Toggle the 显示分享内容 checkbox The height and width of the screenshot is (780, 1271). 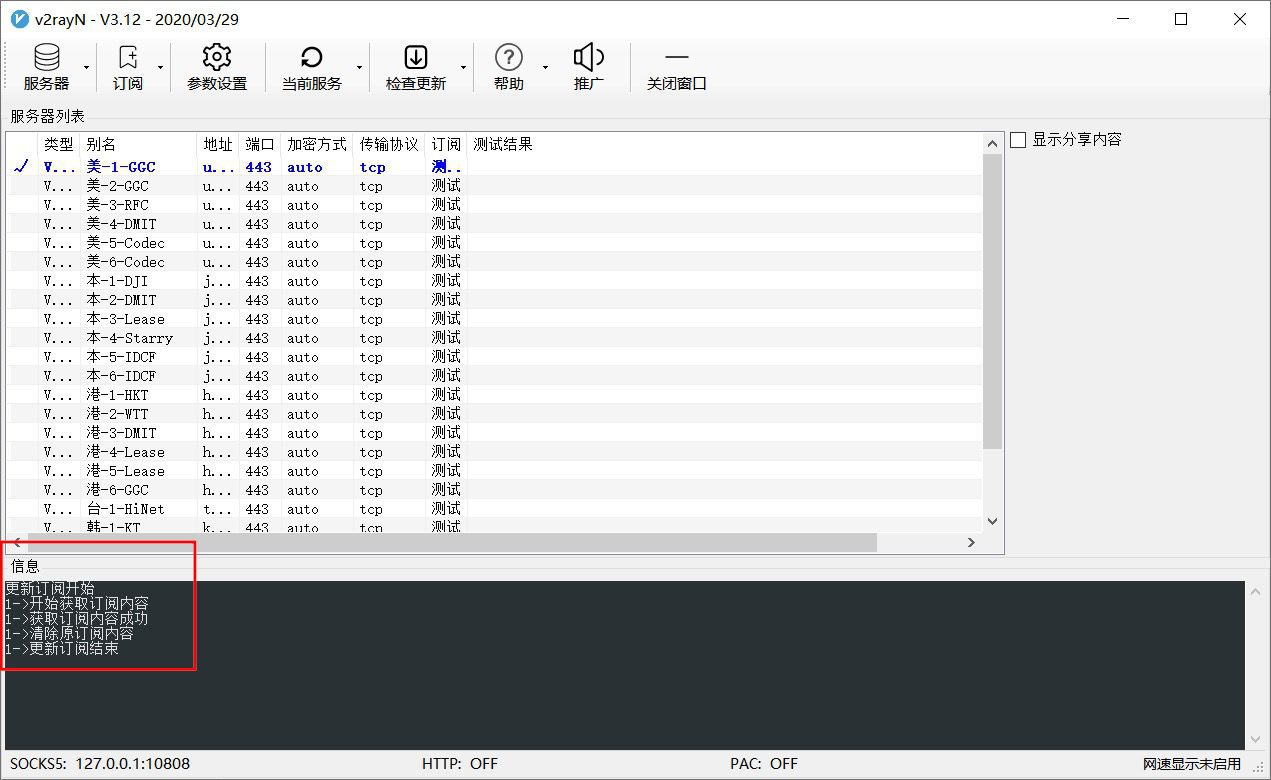1018,140
